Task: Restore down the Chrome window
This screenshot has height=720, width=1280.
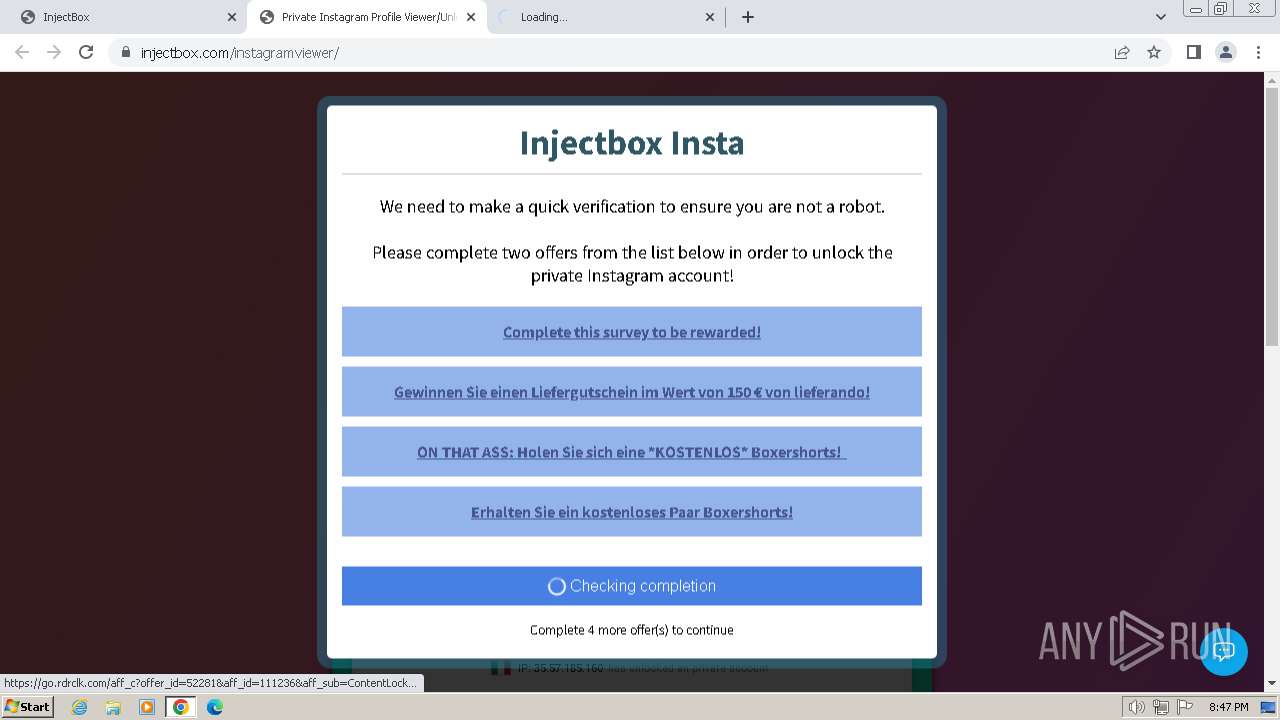Action: point(1221,9)
